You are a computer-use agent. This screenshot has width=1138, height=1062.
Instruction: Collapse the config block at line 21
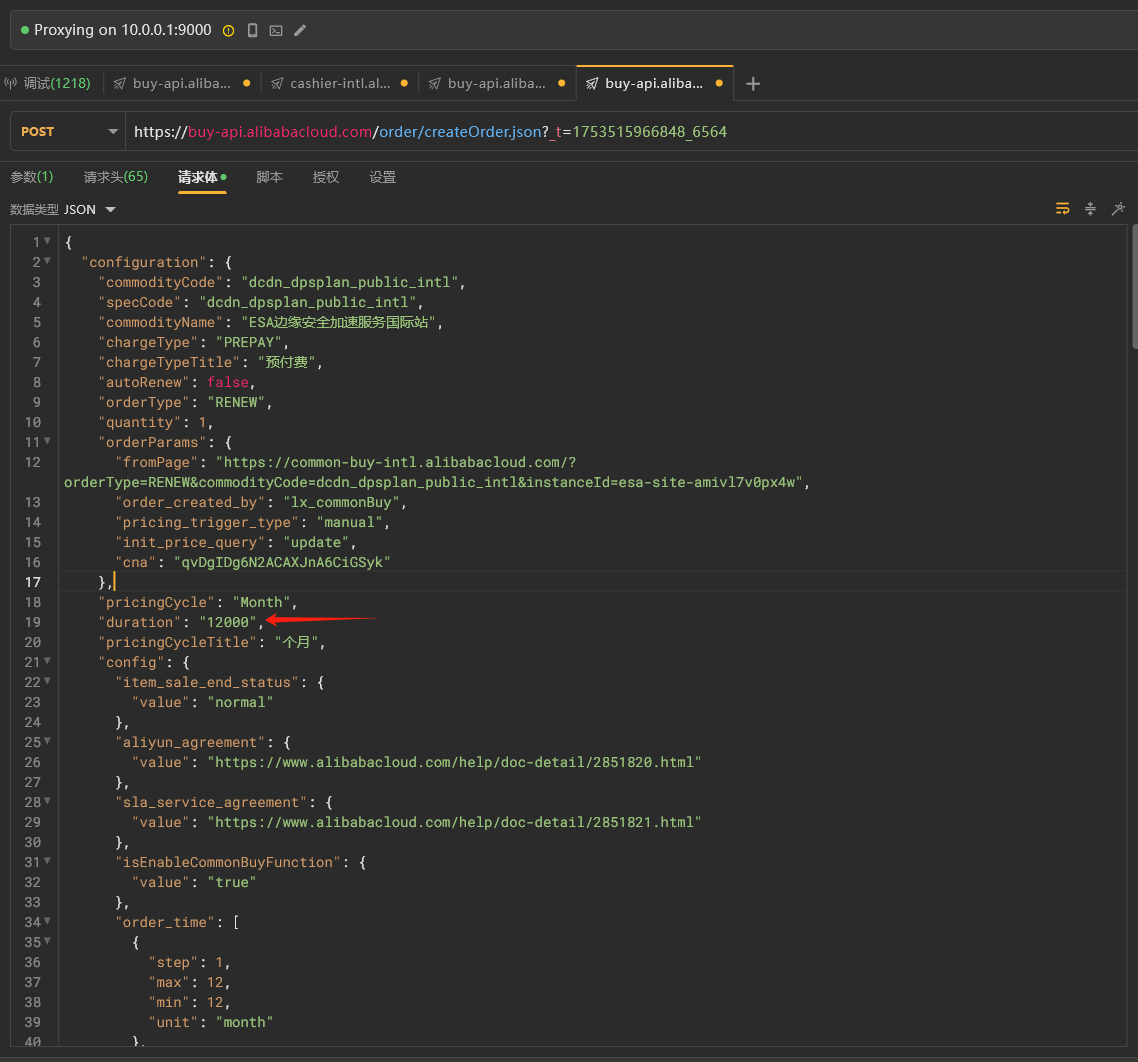[47, 661]
